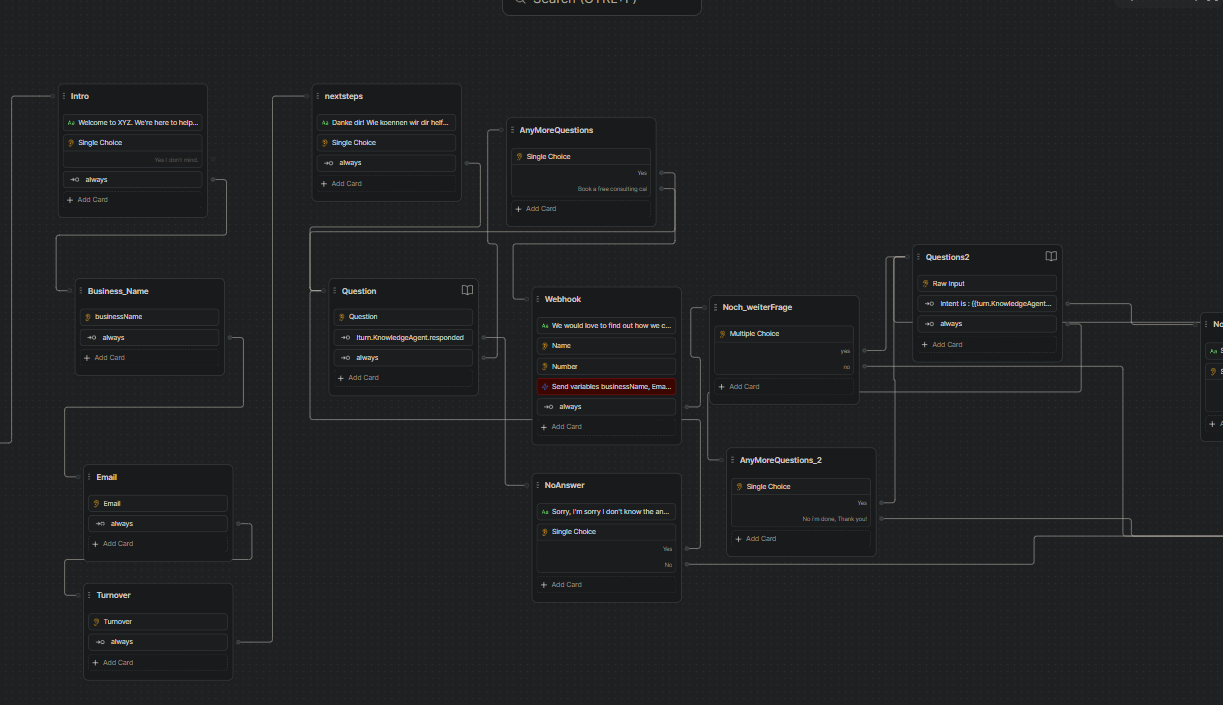1223x705 pixels.
Task: Select the turn.KnowledgeAgent.responded transition card
Action: point(409,338)
